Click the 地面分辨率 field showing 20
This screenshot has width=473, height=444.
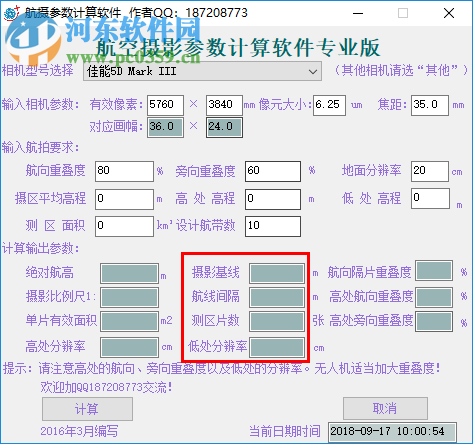(430, 171)
